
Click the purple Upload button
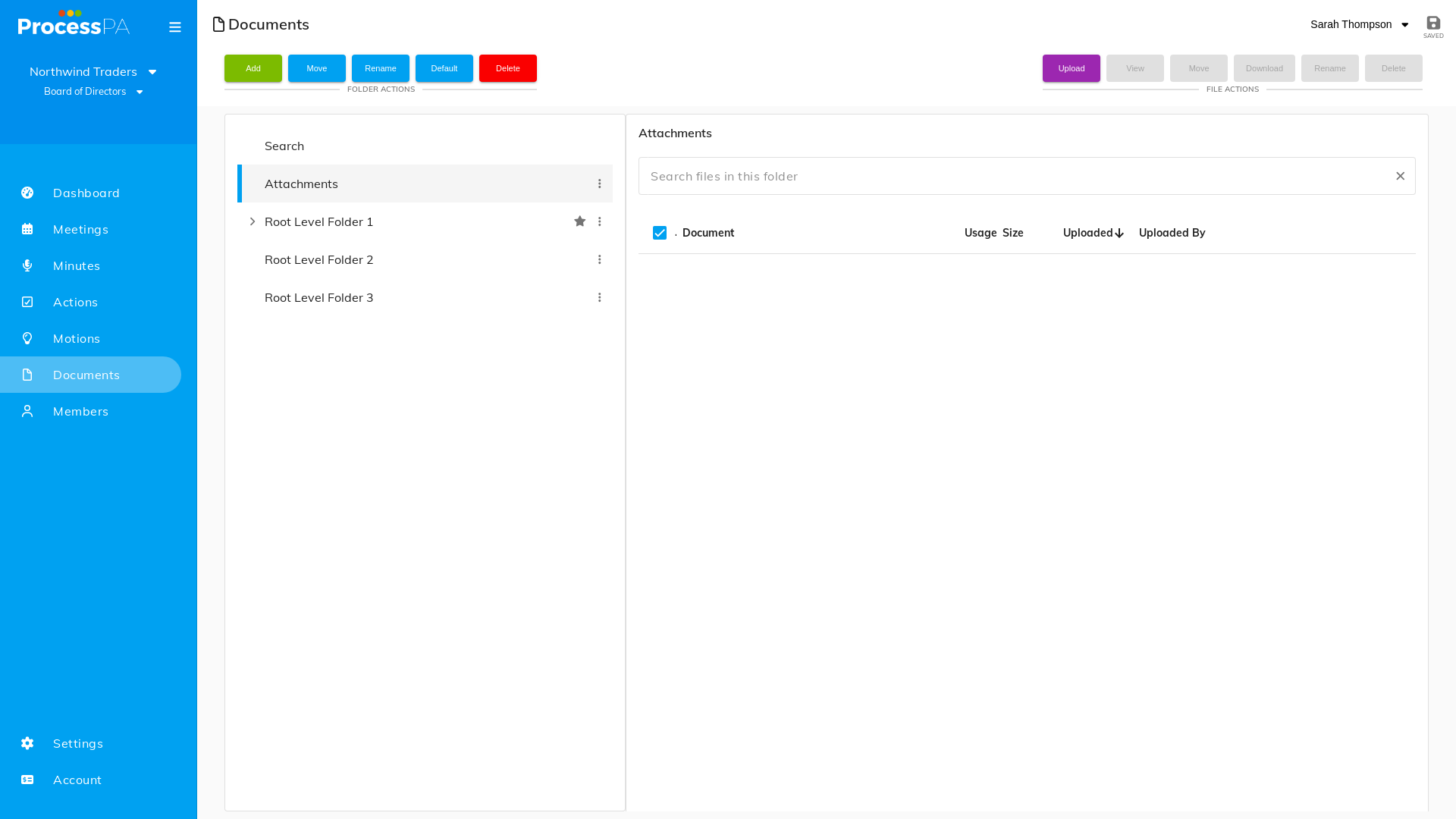coord(1072,68)
